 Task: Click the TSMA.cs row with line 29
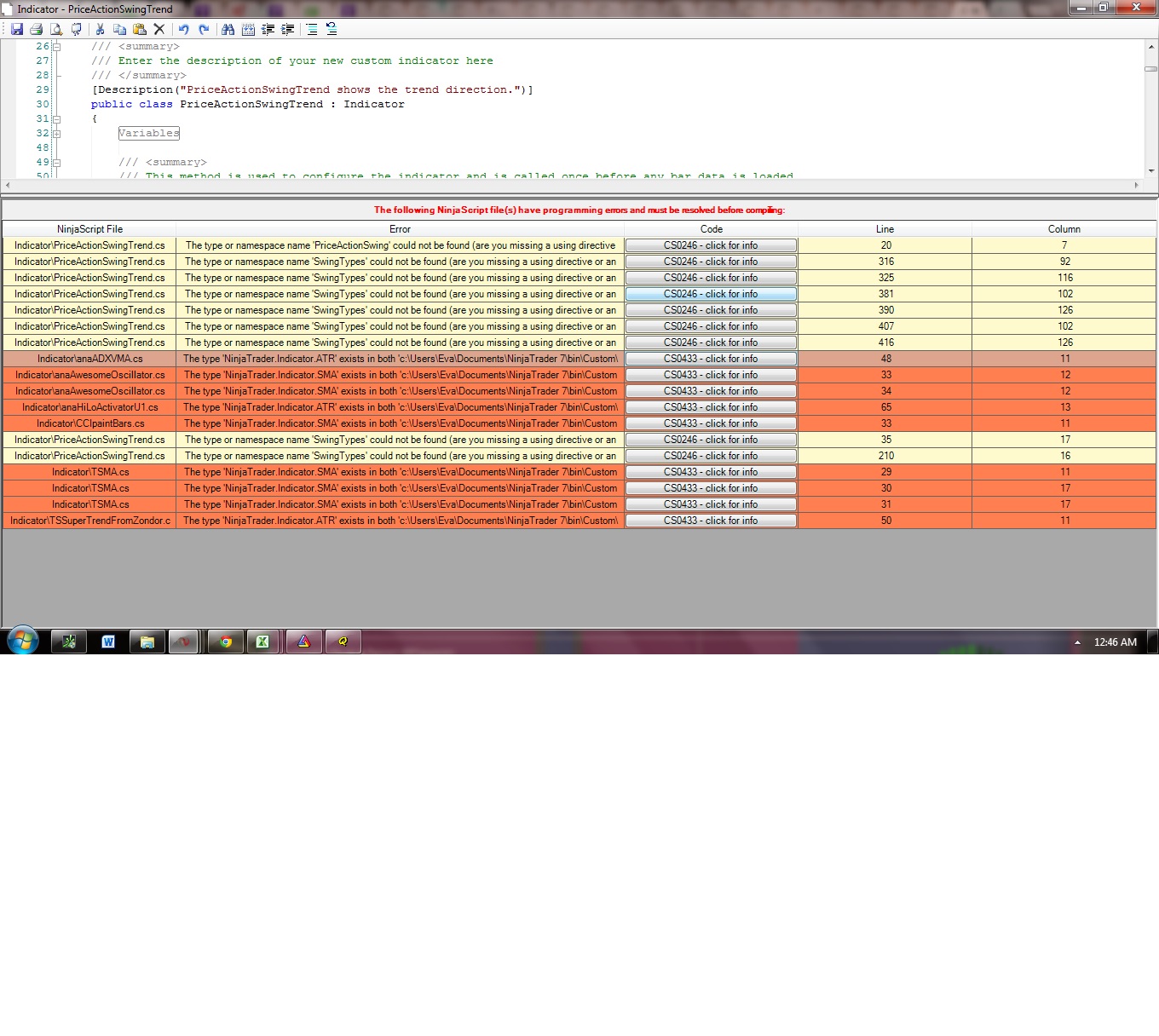579,472
